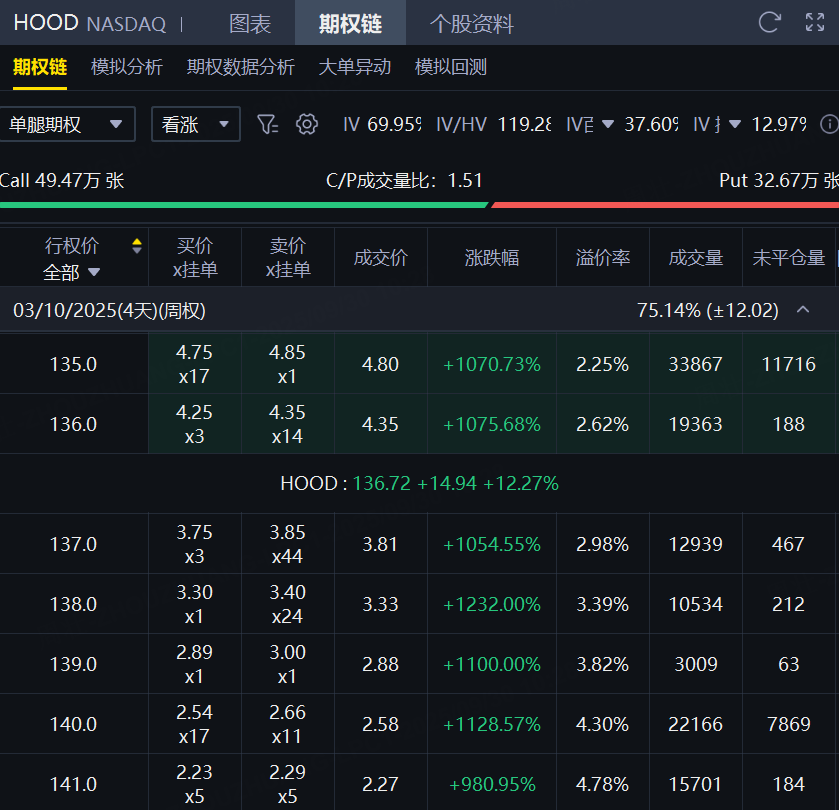Expand the IV percentile 37.60% dropdown
This screenshot has height=810, width=839.
(609, 124)
